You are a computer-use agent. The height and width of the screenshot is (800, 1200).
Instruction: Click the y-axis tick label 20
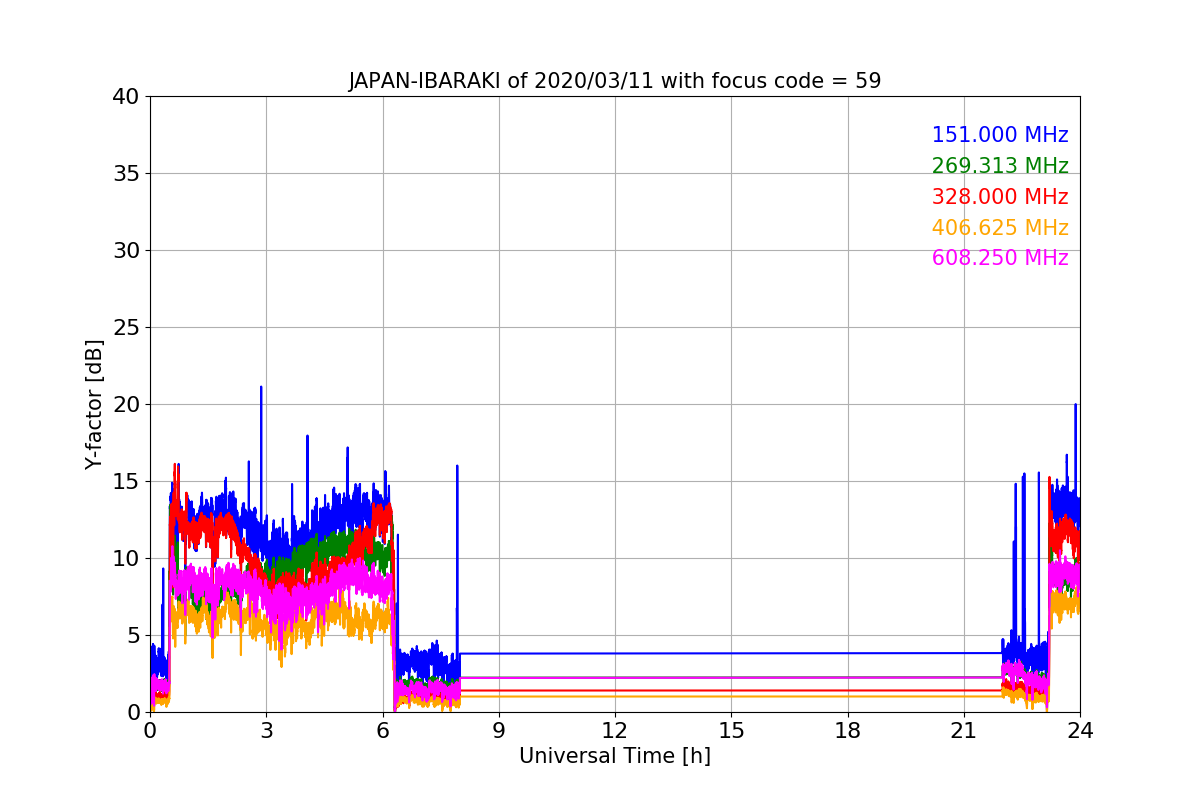click(x=126, y=405)
